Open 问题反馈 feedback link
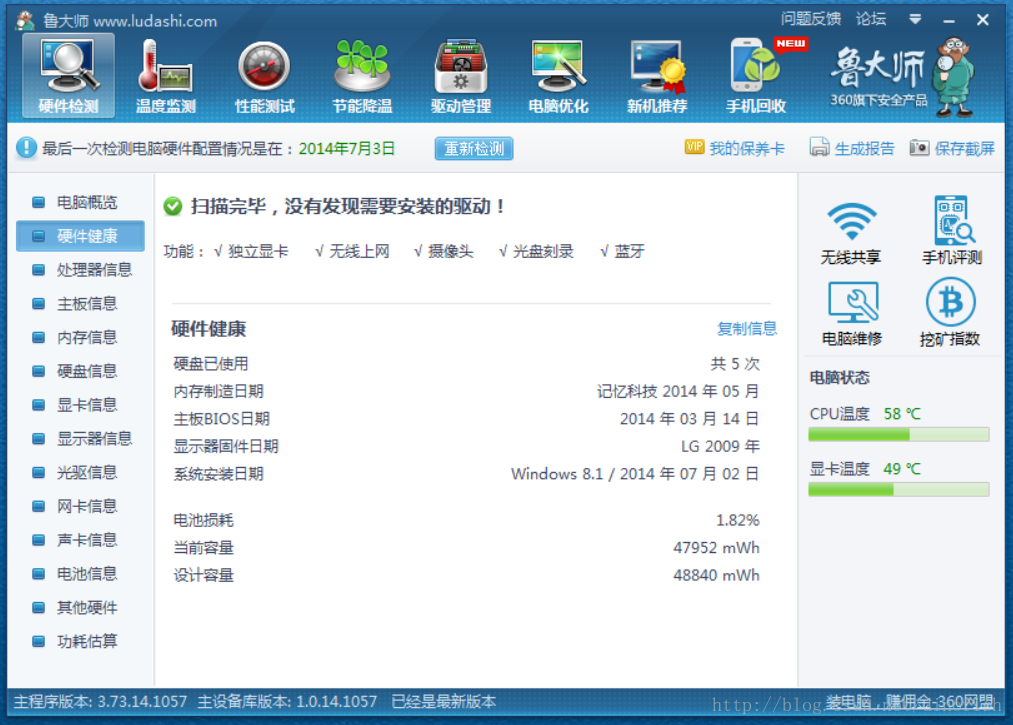 (x=811, y=19)
